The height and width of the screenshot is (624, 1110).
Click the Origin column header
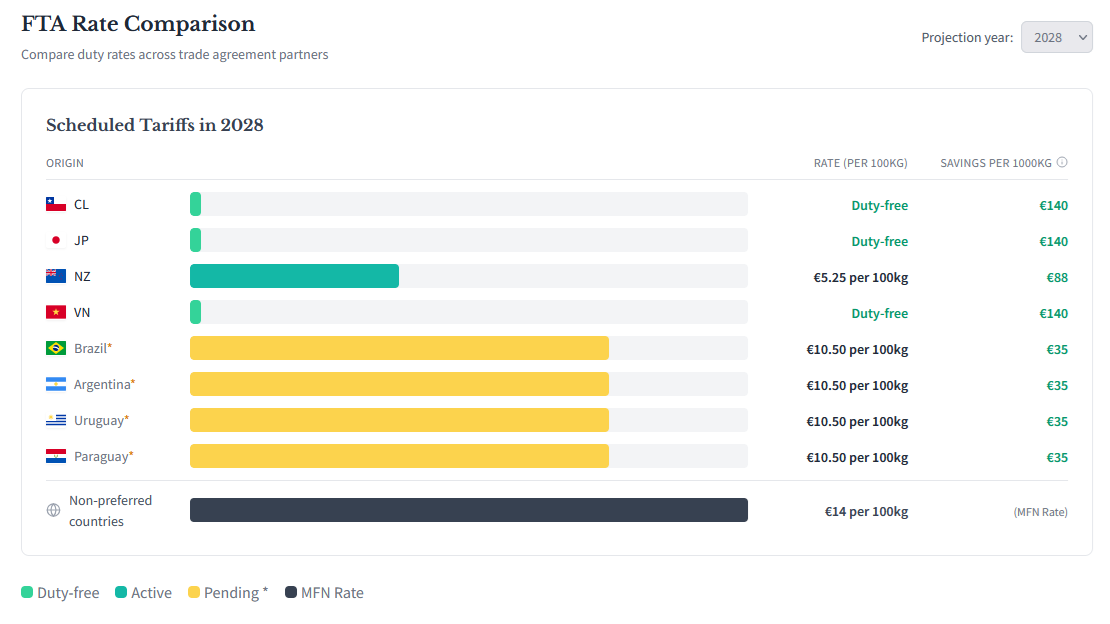click(65, 162)
